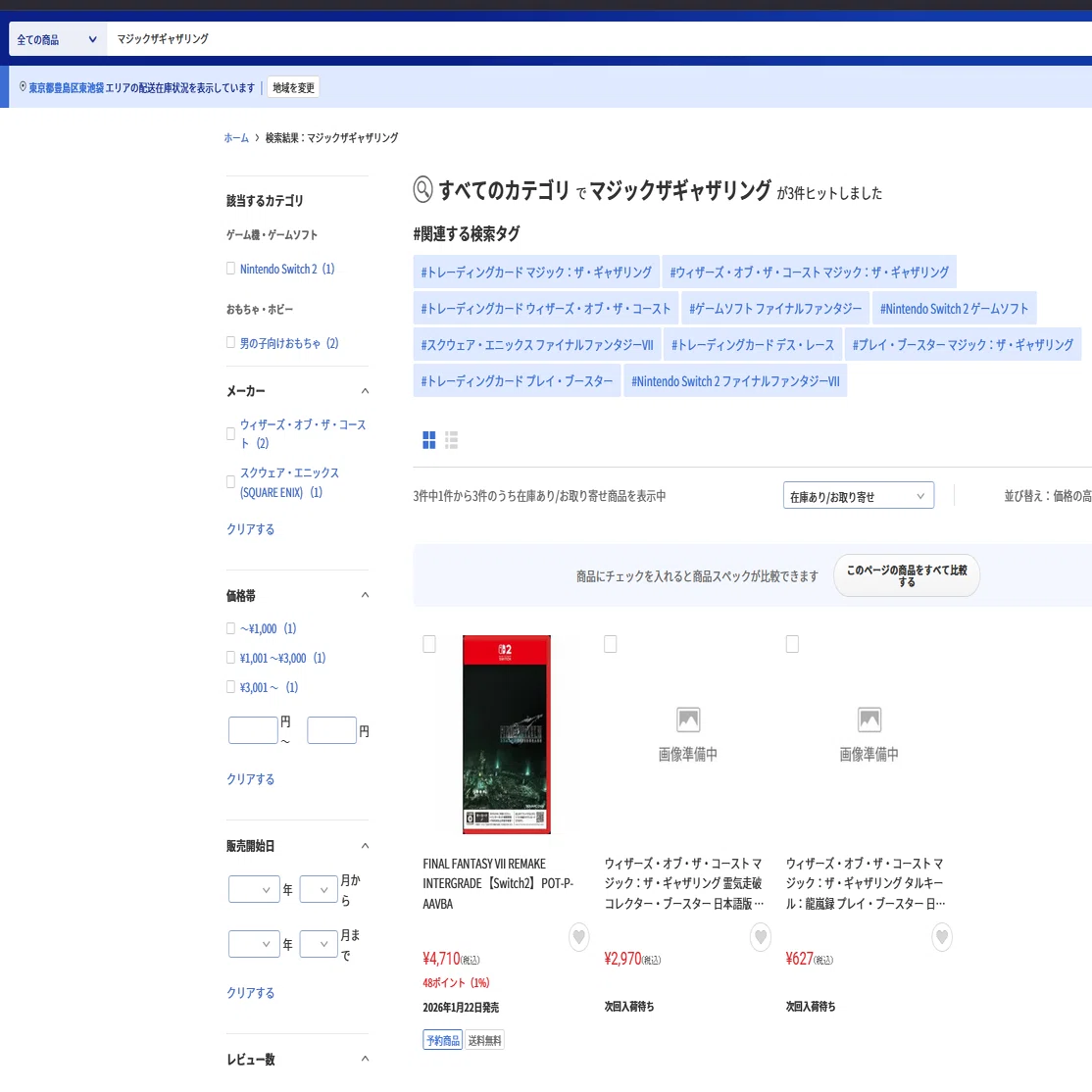1092x1092 pixels.
Task: Favorite the FINAL FANTASY VII REMAKE heart icon
Action: click(578, 937)
